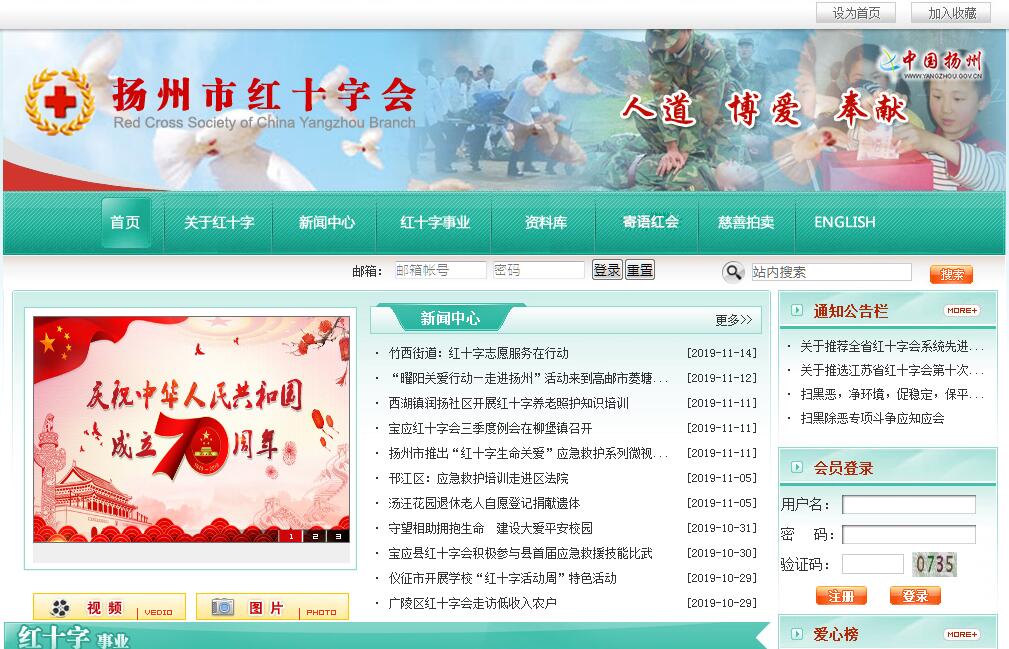Click the member 用户名 input field
This screenshot has height=649, width=1009.
click(908, 504)
